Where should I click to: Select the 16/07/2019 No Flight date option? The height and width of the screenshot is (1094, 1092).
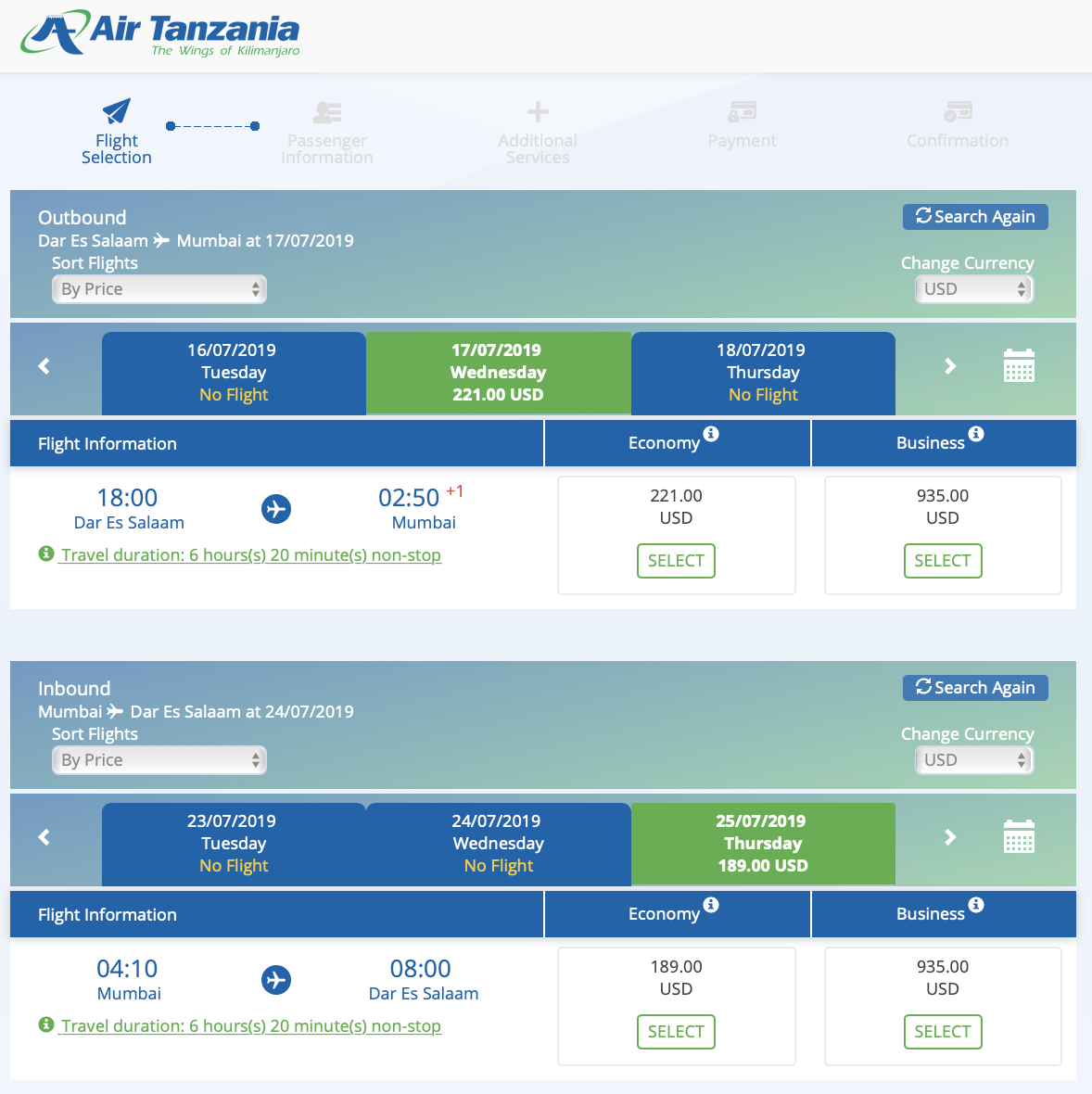tap(233, 372)
